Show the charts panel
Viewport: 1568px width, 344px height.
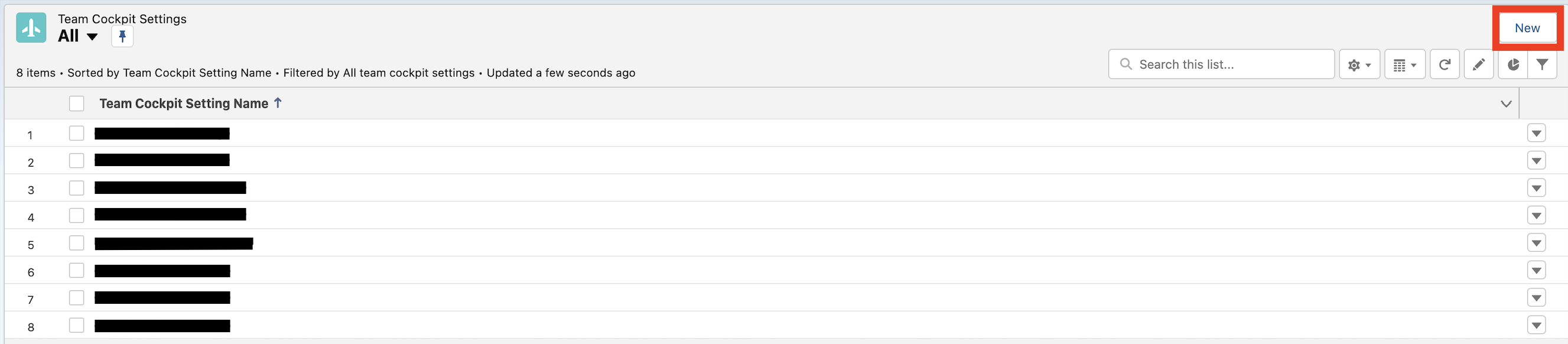(1513, 64)
